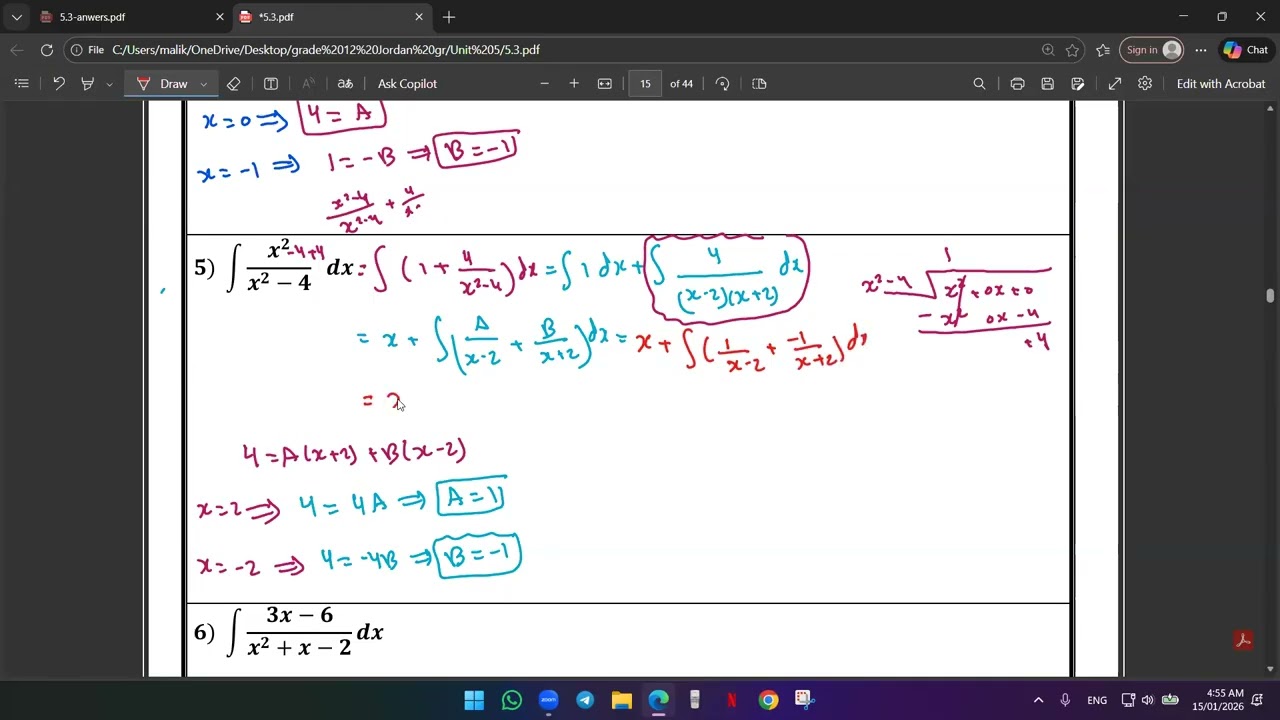Open the Windows Start menu
Screen dimensions: 1280x720
474,700
